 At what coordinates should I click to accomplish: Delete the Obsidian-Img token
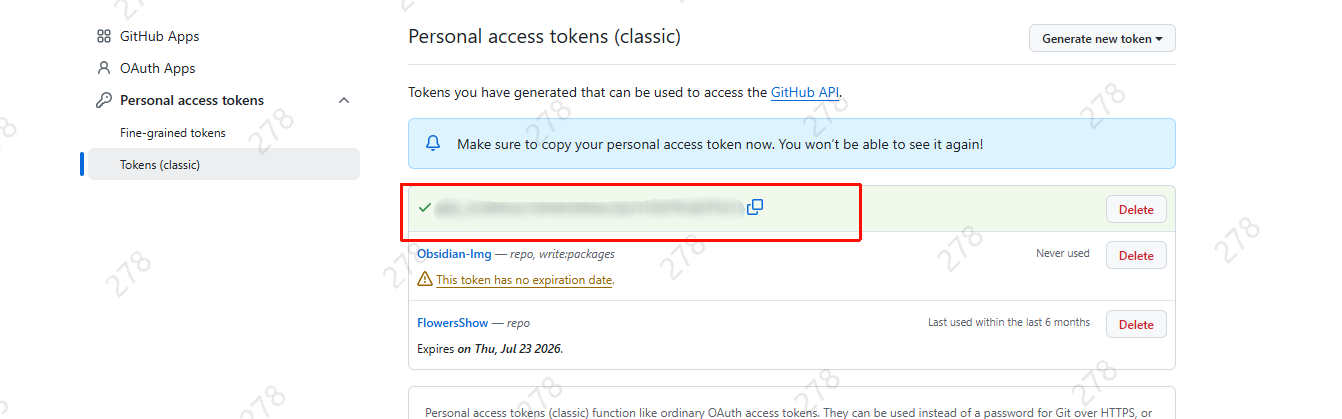click(1136, 256)
